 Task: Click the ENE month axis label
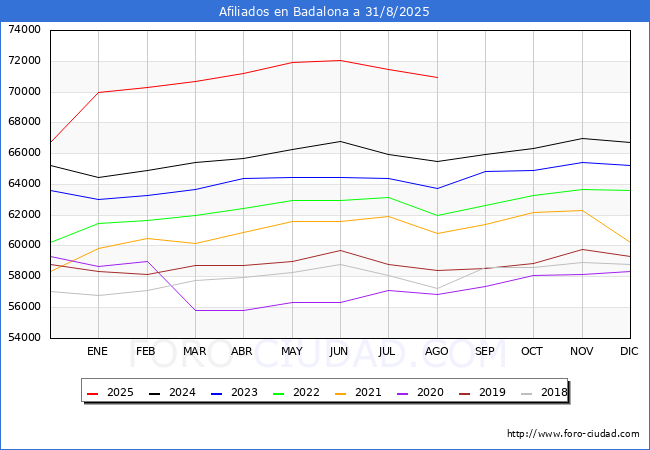97,351
